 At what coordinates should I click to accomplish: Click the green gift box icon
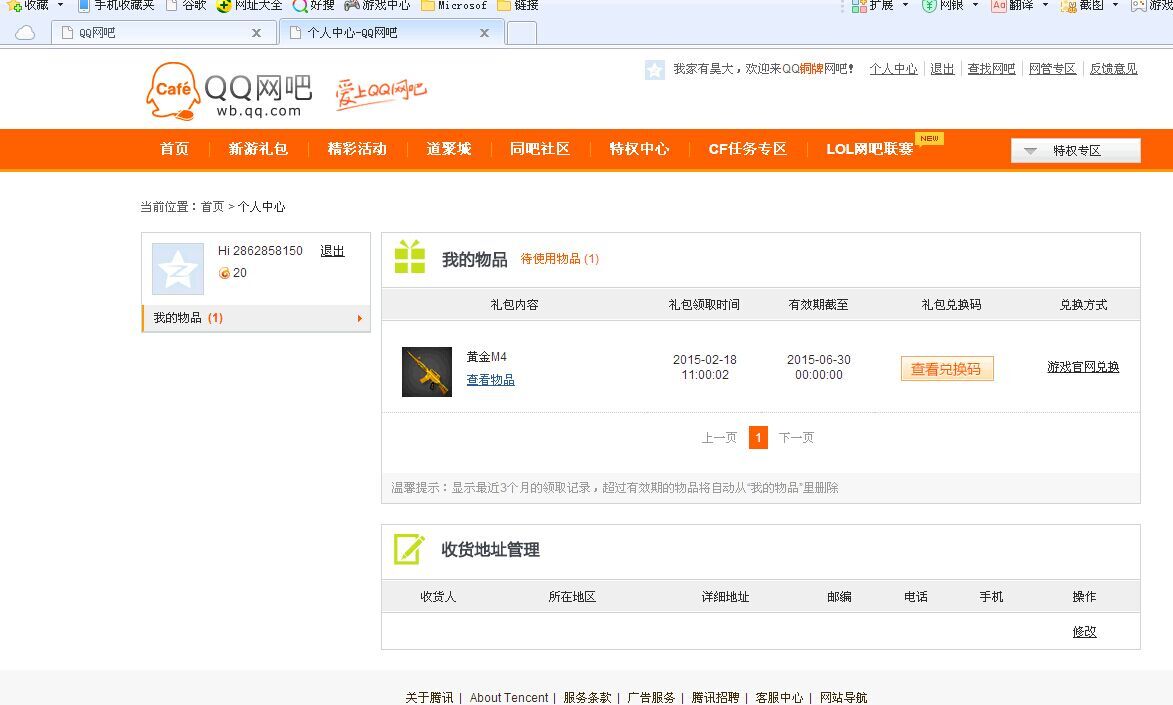click(410, 257)
